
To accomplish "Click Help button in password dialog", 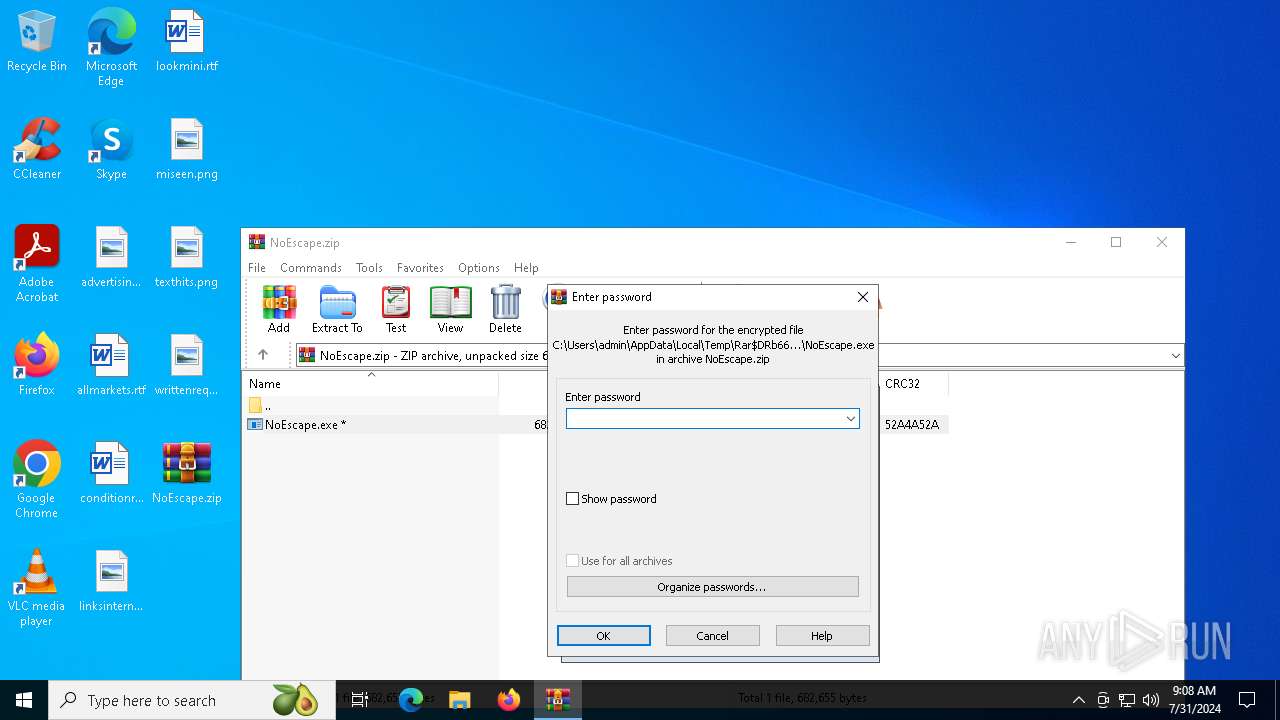I will [822, 636].
